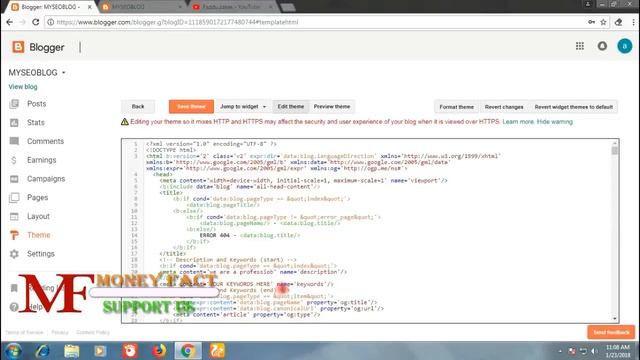Click the Preview theme button
Viewport: 640px width, 360px height.
coord(332,107)
